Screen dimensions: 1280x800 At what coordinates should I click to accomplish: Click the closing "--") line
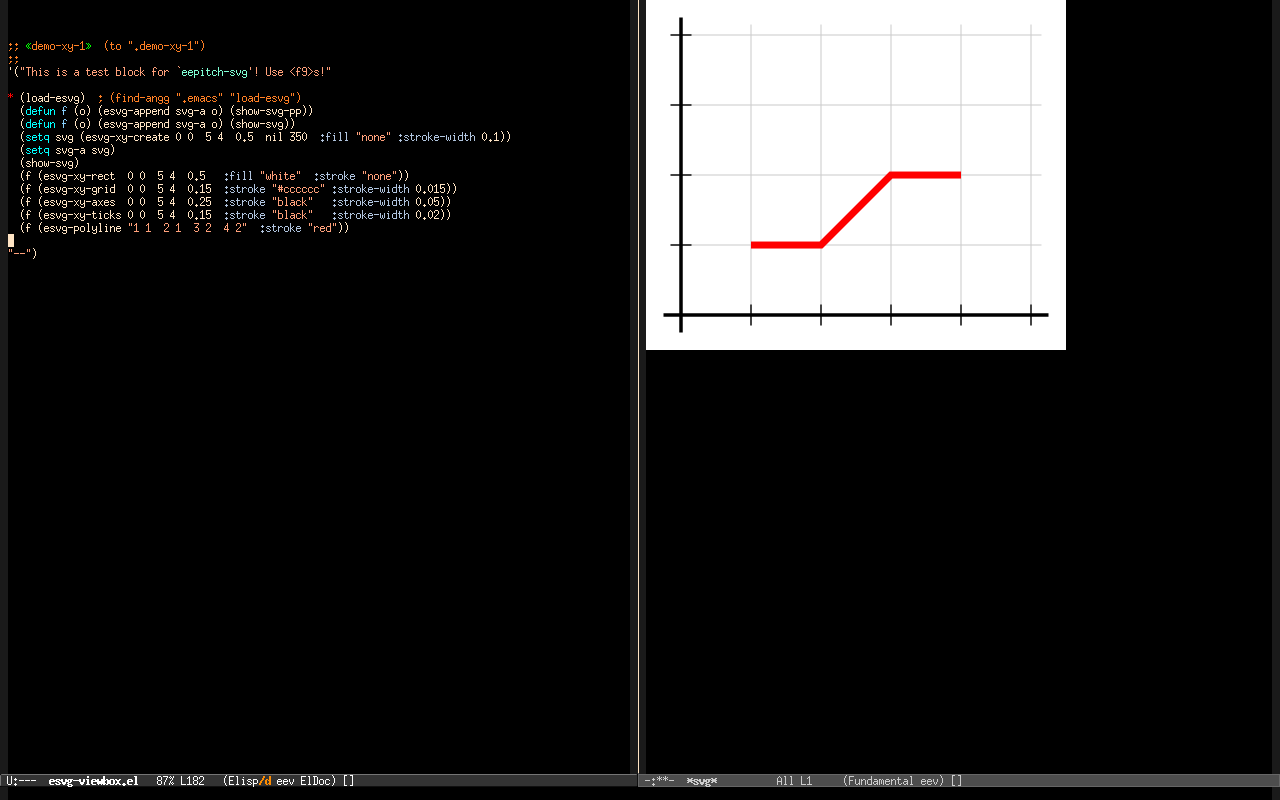[23, 253]
